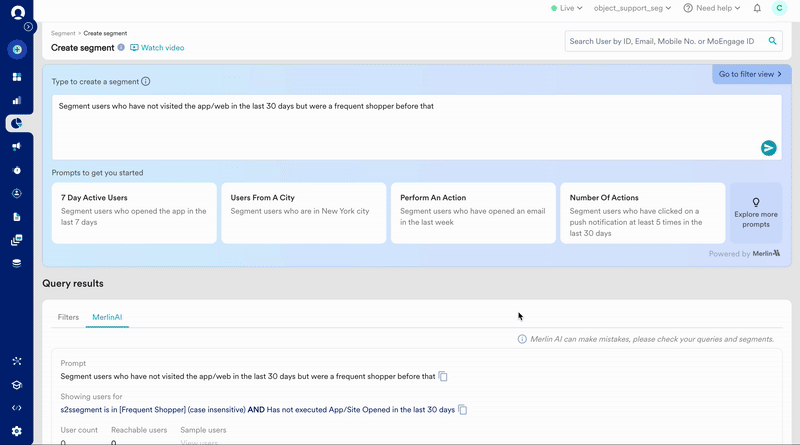Click Explore more prompts
The width and height of the screenshot is (800, 445).
756,213
